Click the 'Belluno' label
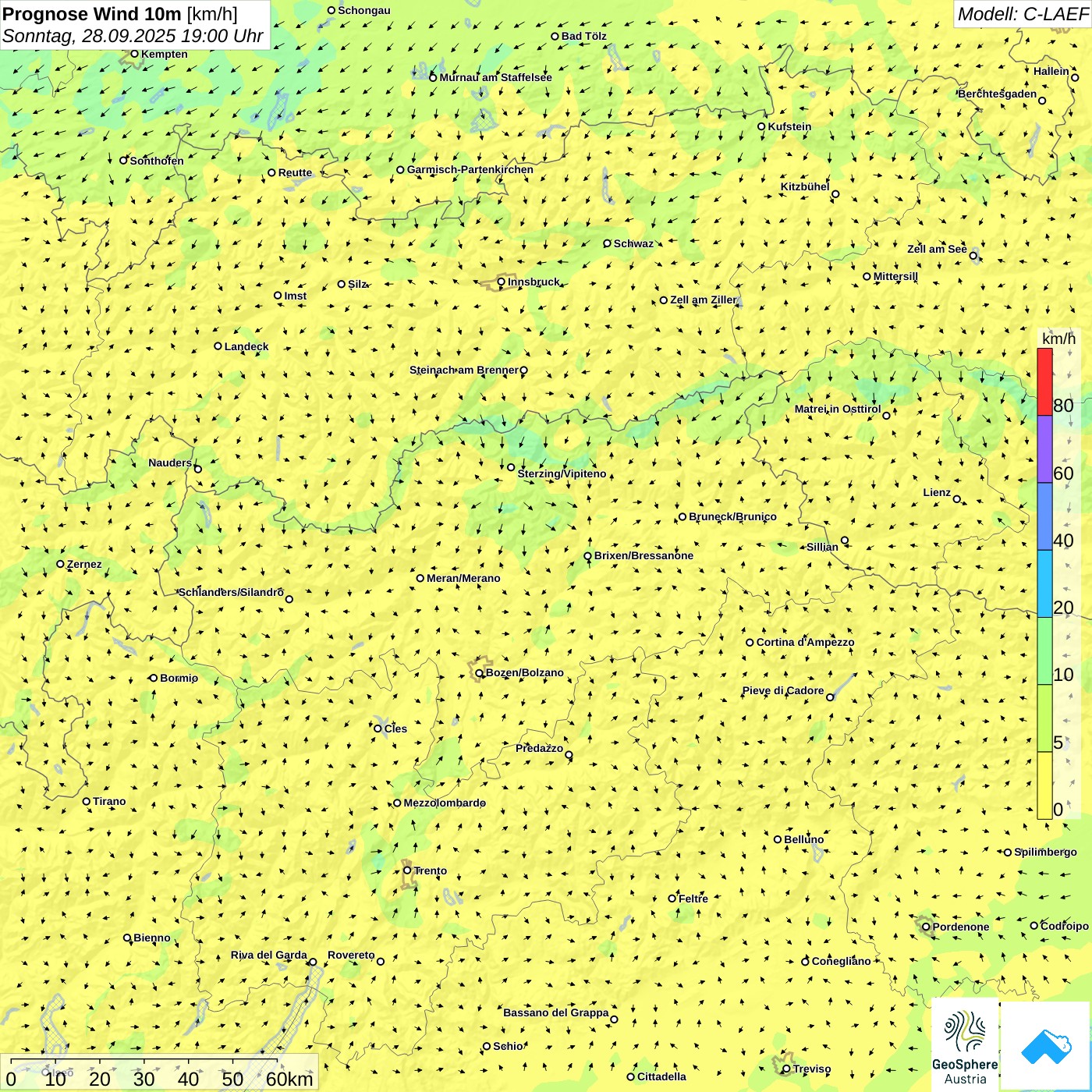1092x1092 pixels. [803, 839]
